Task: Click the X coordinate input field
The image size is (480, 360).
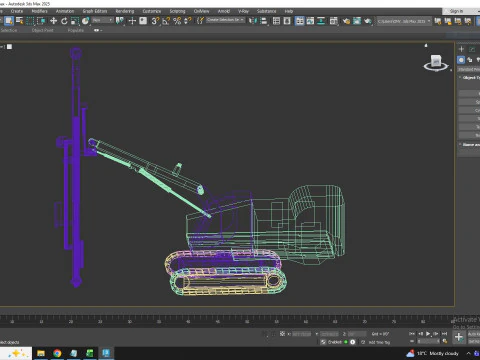Action: click(x=301, y=334)
